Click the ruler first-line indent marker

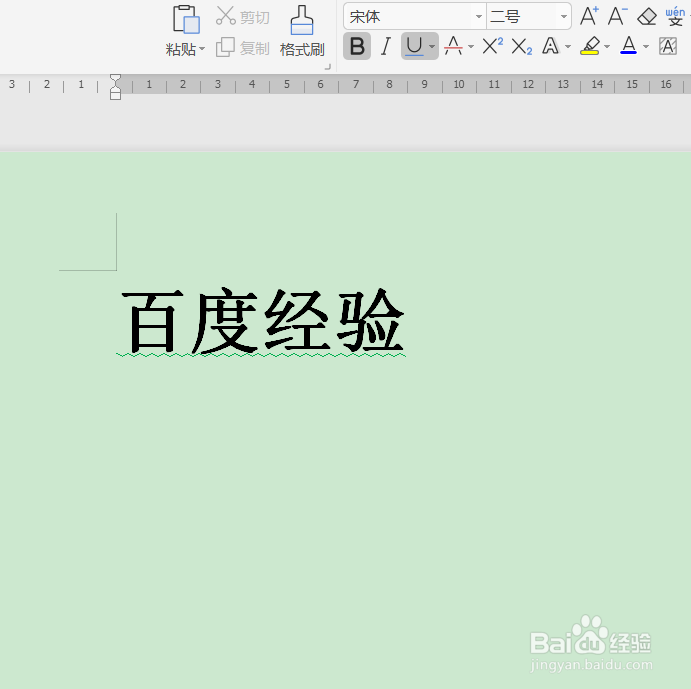(115, 79)
